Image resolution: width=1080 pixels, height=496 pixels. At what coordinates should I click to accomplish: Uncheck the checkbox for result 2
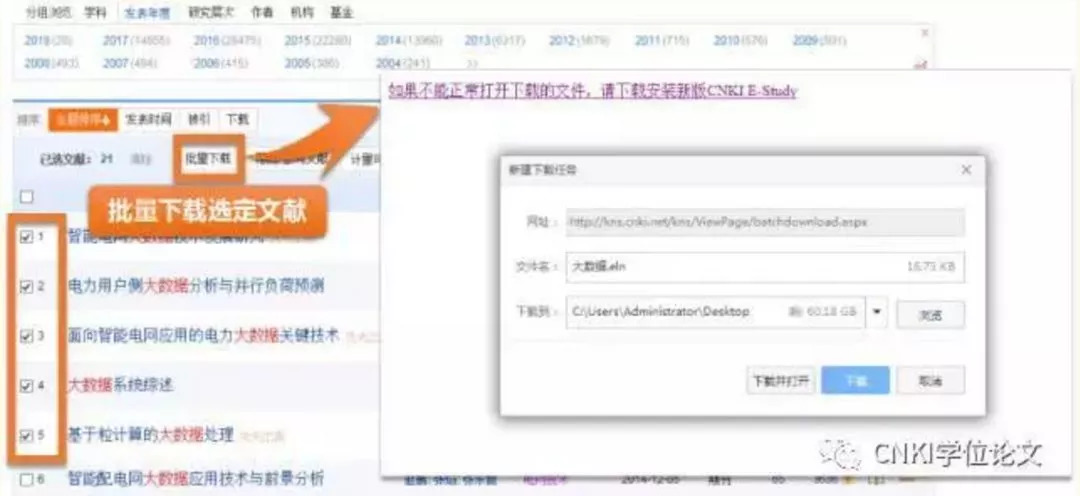click(x=26, y=286)
